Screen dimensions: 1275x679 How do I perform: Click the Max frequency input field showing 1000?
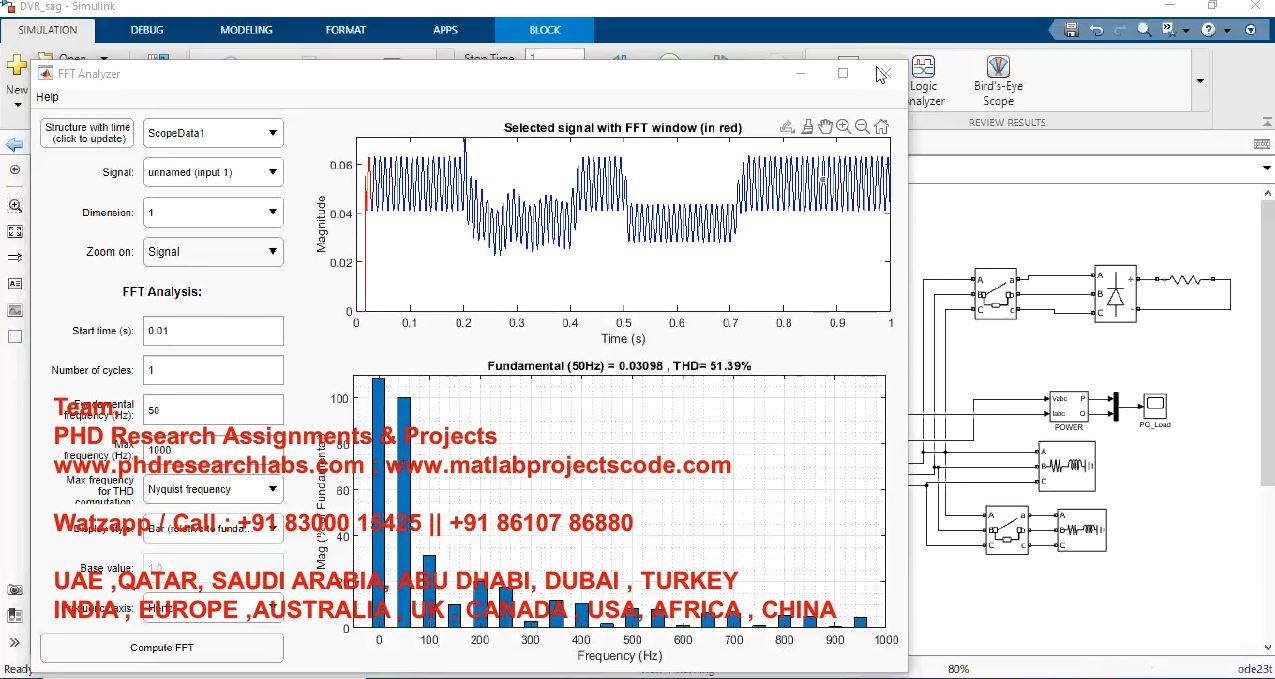point(213,450)
